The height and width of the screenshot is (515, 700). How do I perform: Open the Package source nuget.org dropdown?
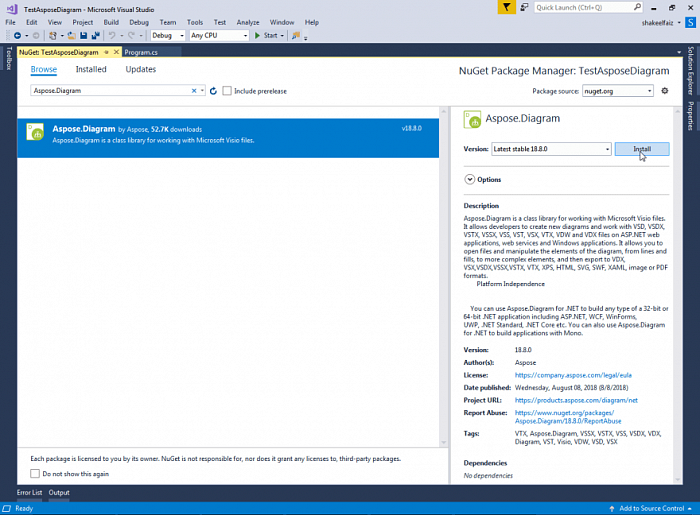618,91
